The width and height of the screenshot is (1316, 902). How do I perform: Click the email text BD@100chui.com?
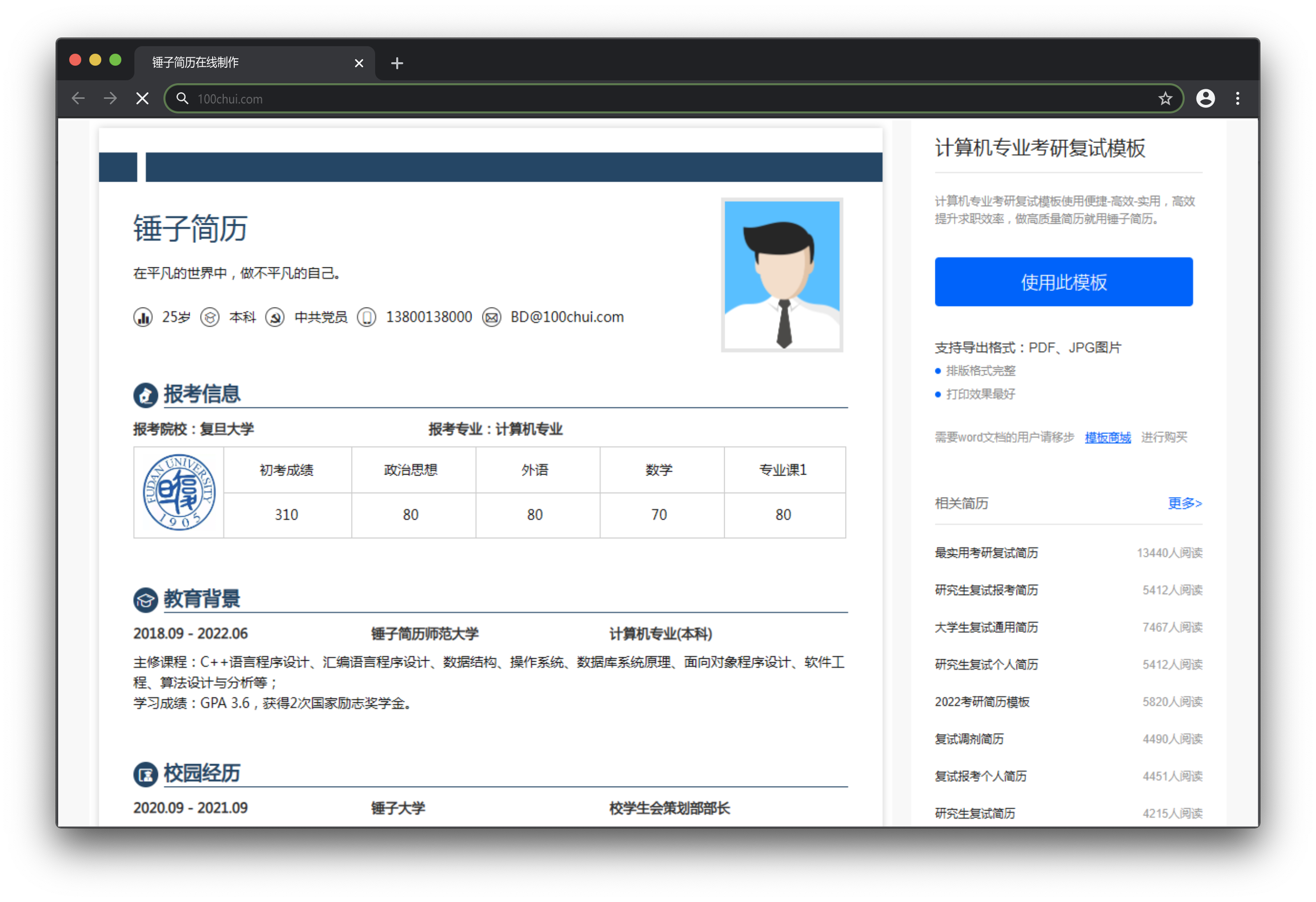point(567,317)
